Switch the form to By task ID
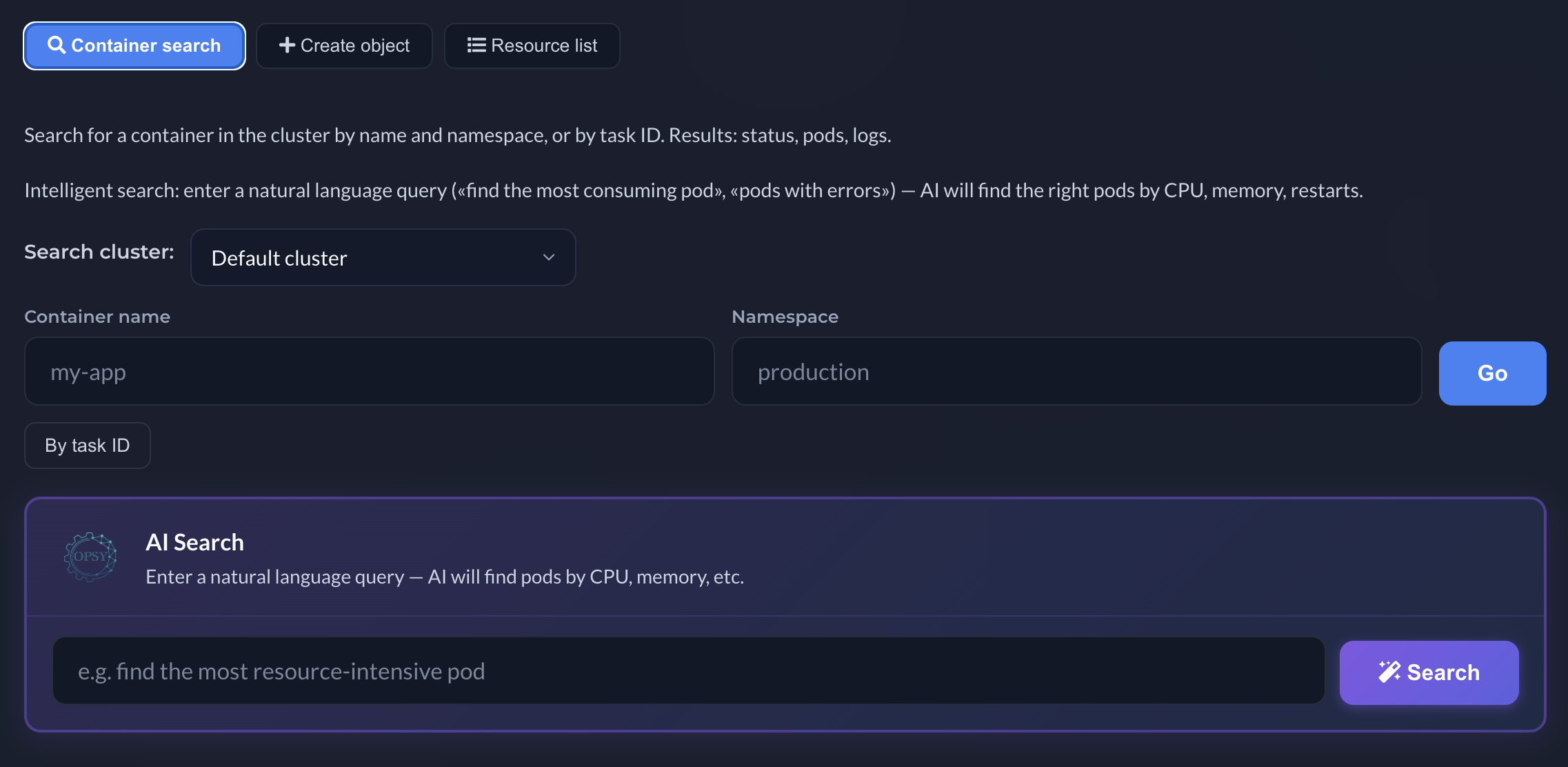The width and height of the screenshot is (1568, 767). pyautogui.click(x=87, y=445)
